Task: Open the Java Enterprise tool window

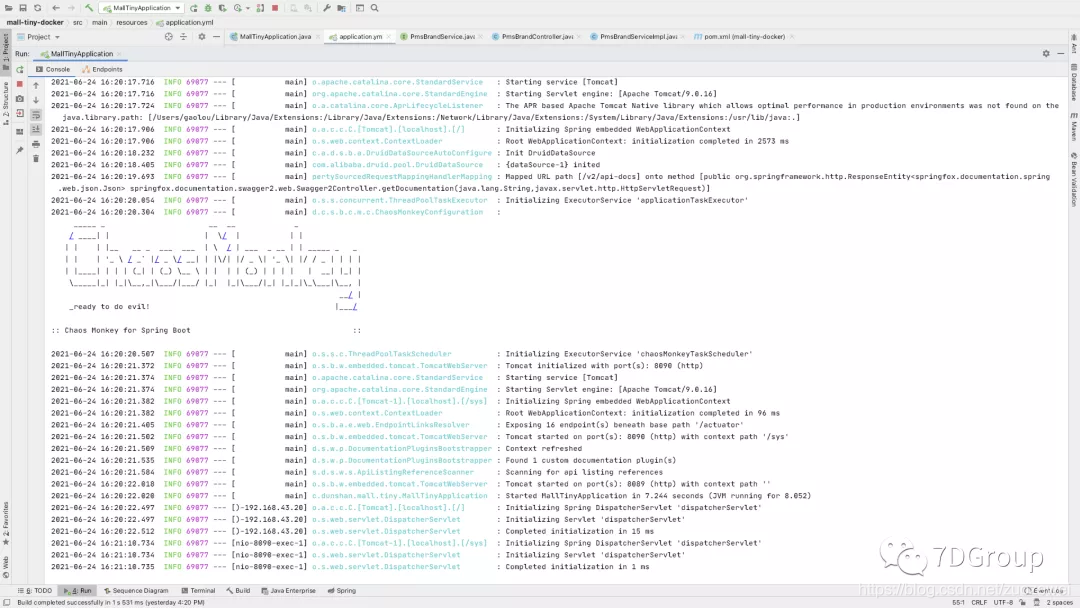Action: [x=289, y=591]
